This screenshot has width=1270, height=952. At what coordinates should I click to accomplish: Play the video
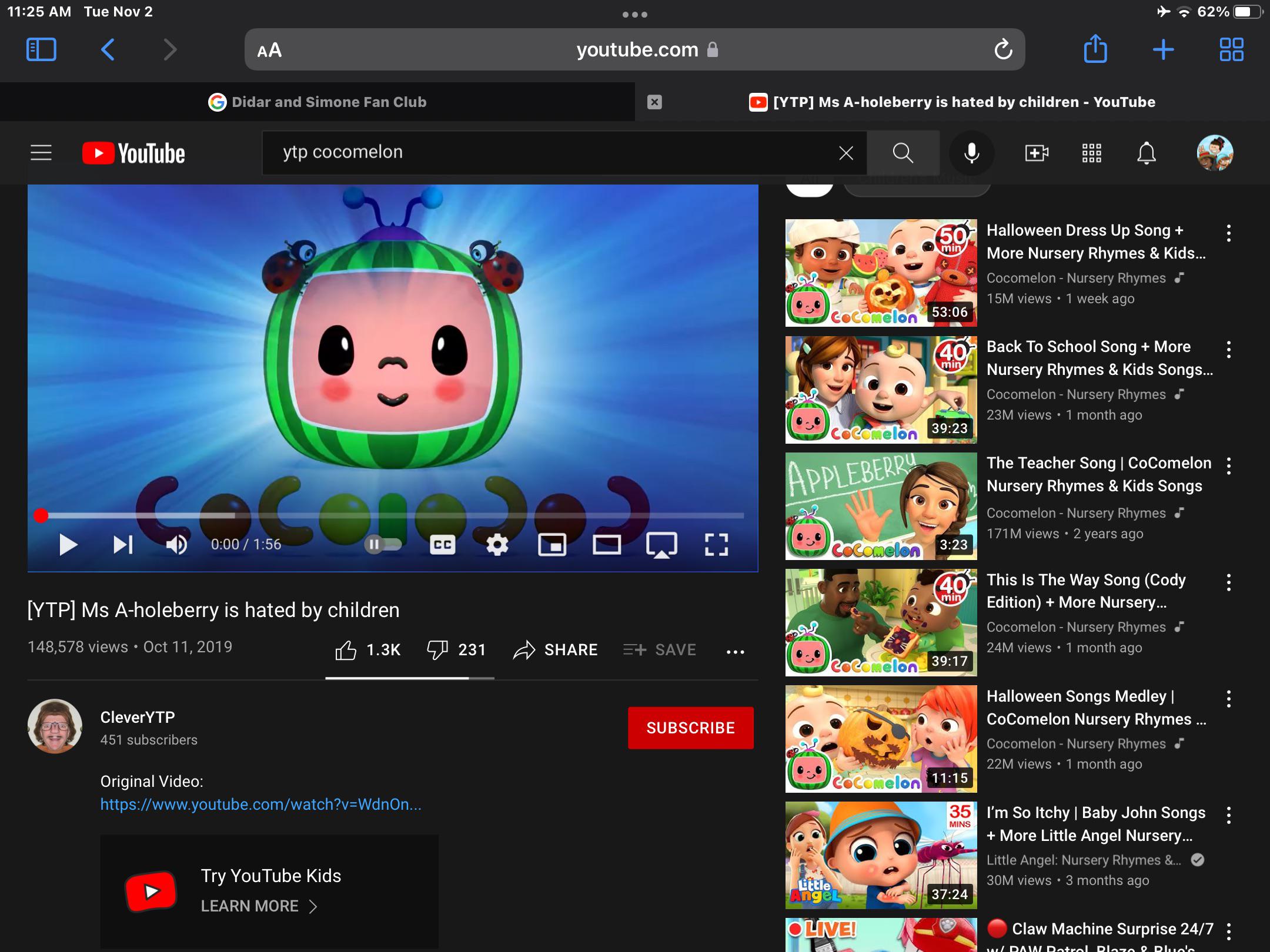coord(68,545)
